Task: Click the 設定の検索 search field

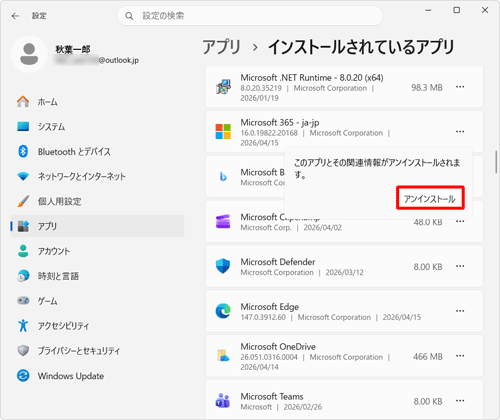Action: (250, 16)
